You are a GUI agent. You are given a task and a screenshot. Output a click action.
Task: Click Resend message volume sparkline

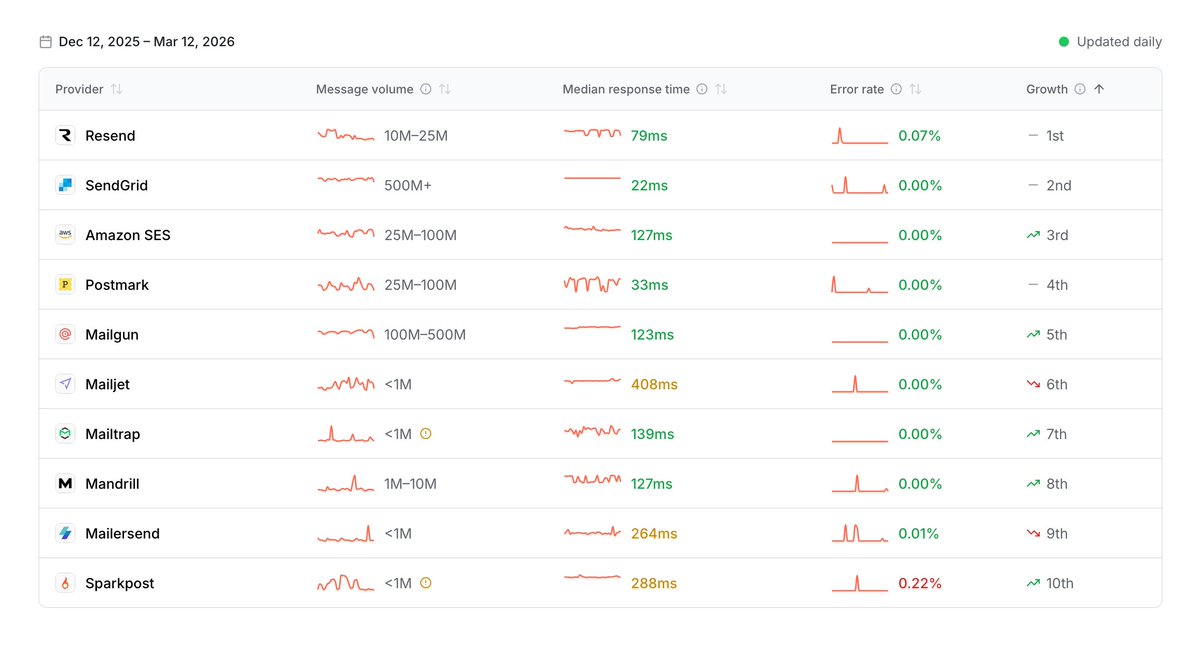click(x=346, y=134)
